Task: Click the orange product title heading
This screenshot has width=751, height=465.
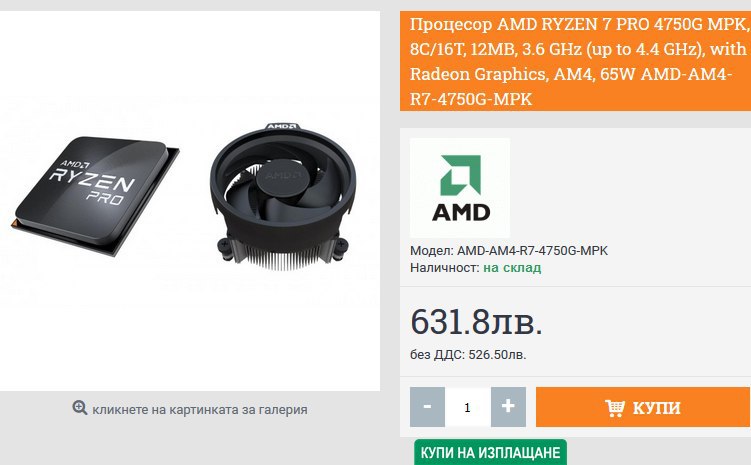Action: [x=575, y=61]
